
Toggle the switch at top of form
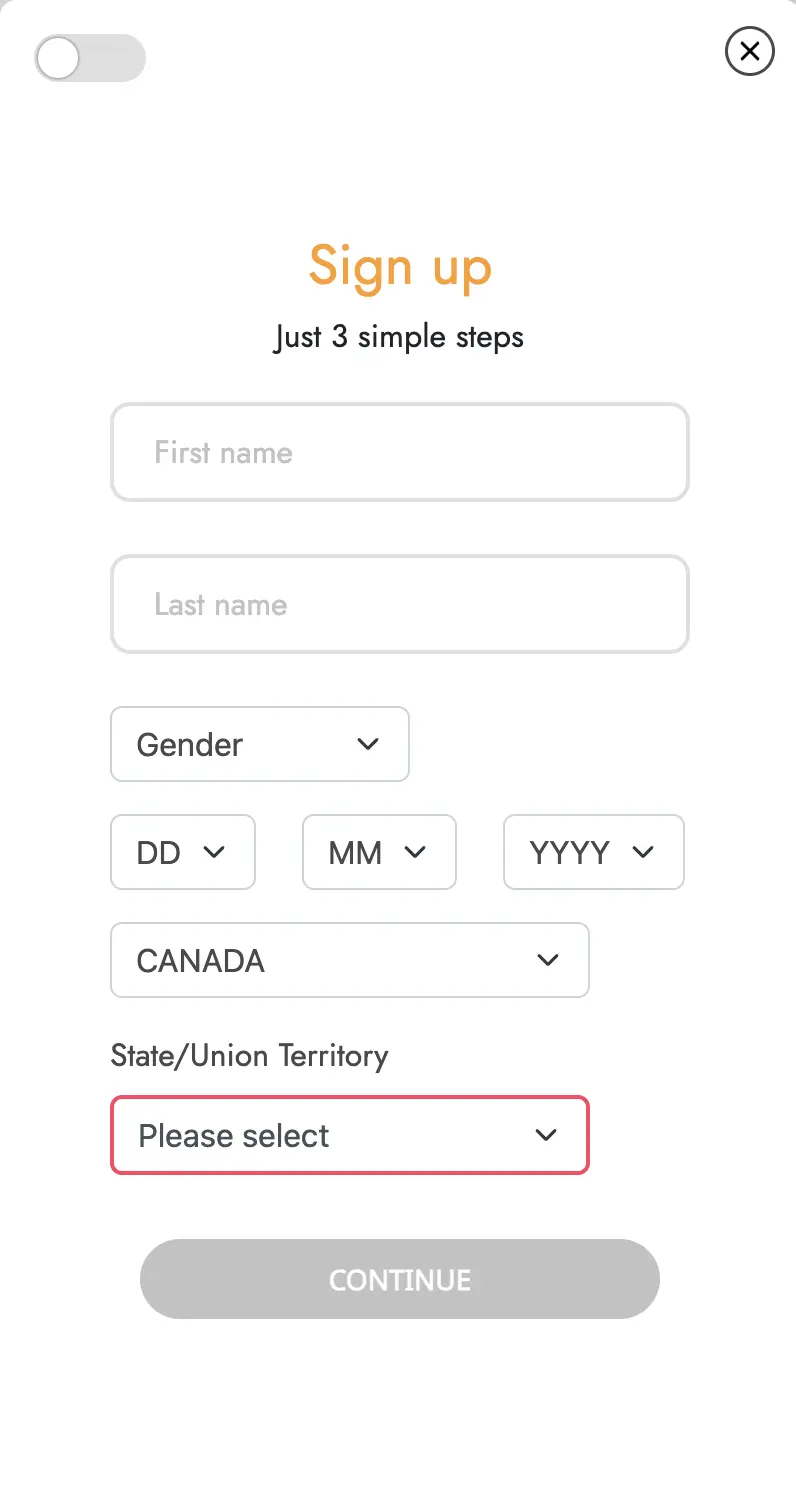click(90, 58)
